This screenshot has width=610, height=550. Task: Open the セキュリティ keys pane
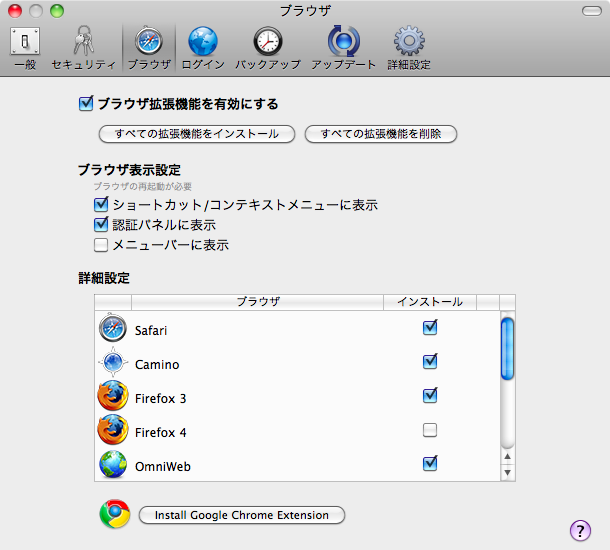(84, 47)
